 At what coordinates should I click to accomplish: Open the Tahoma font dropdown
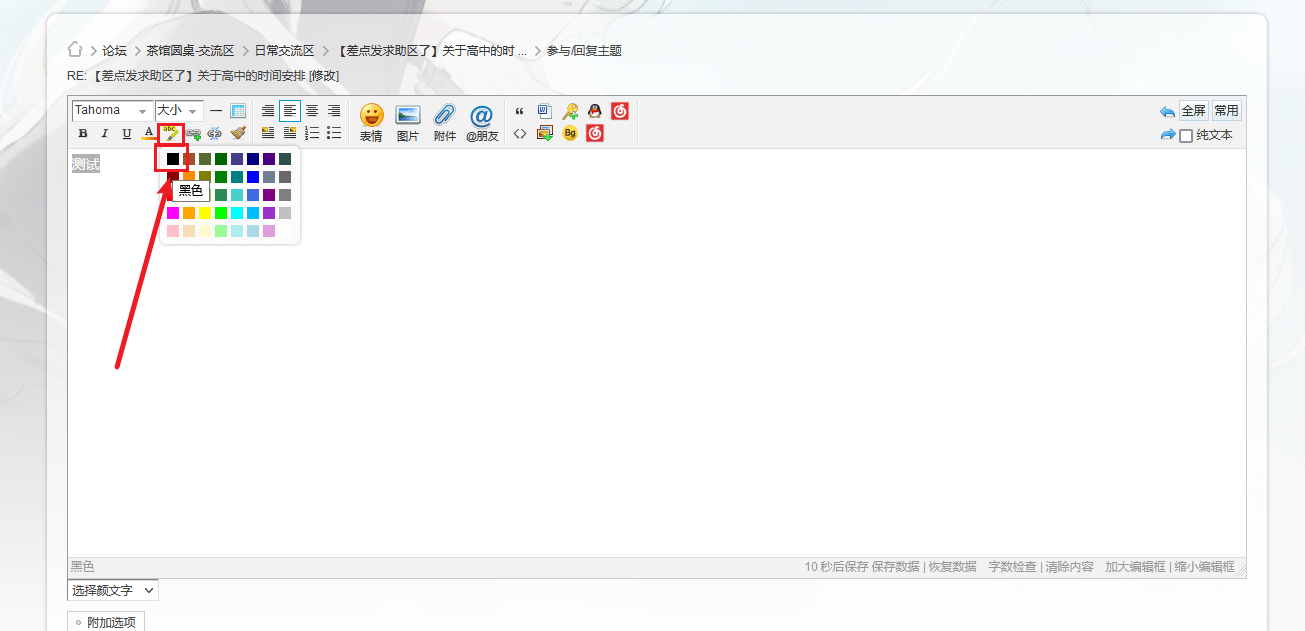(111, 111)
